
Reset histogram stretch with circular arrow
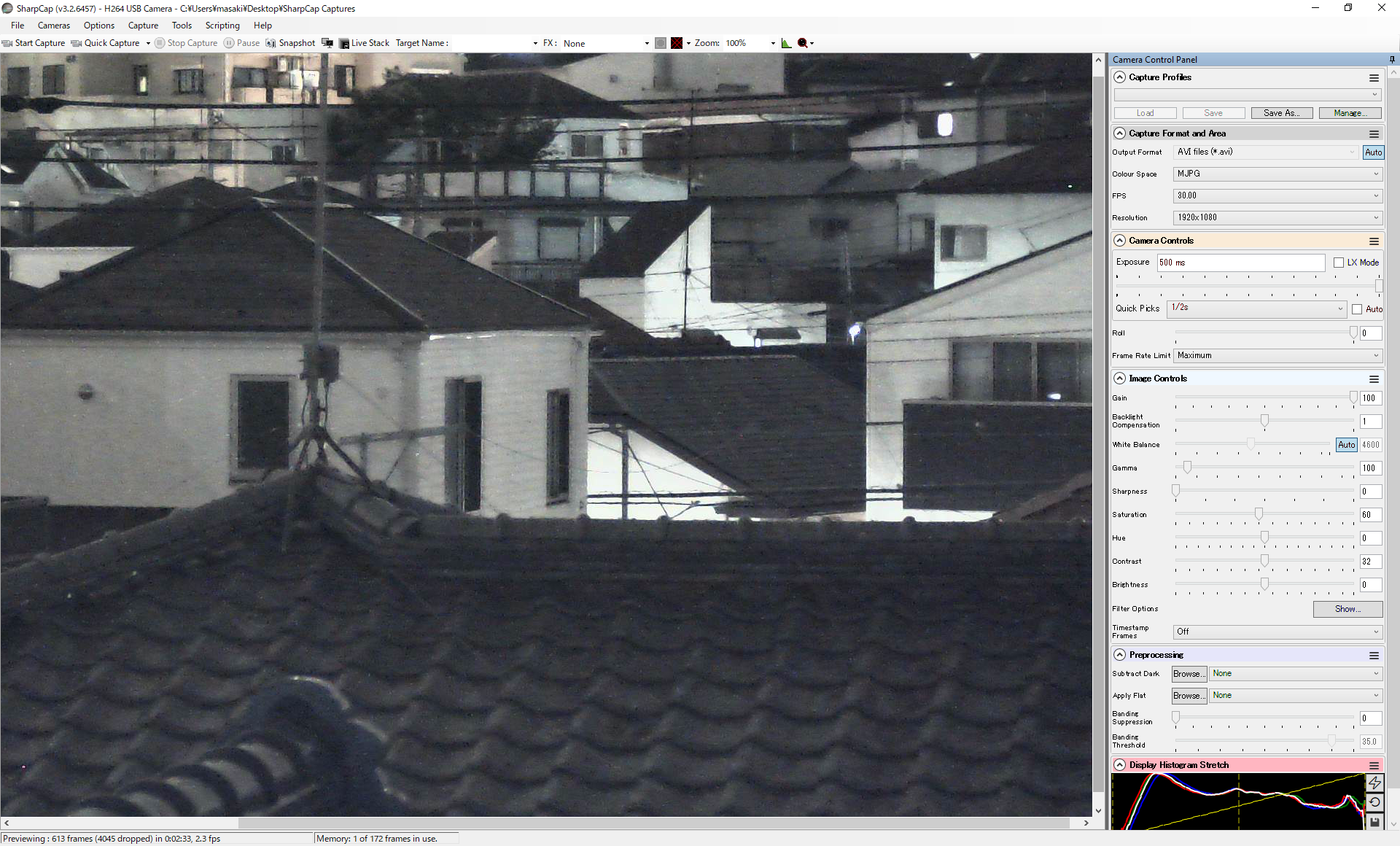(x=1374, y=802)
